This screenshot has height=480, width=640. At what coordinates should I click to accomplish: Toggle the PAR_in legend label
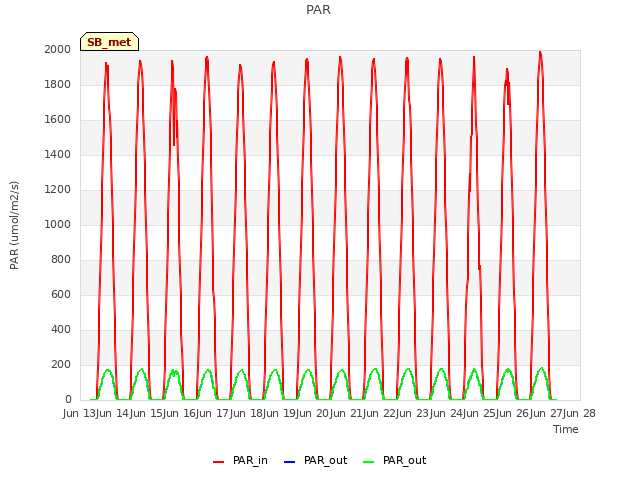point(250,460)
